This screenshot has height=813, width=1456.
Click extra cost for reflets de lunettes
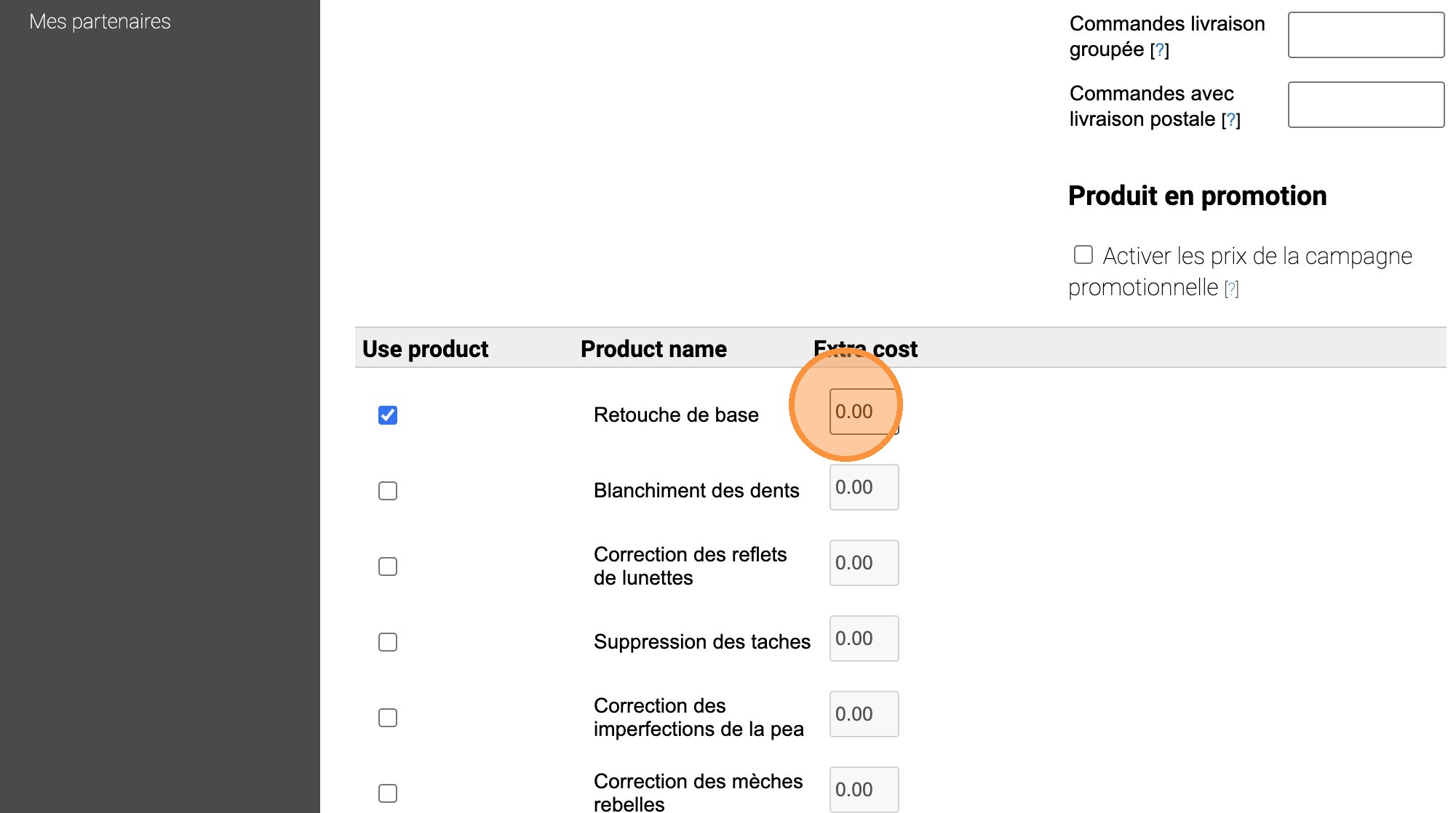pyautogui.click(x=863, y=563)
